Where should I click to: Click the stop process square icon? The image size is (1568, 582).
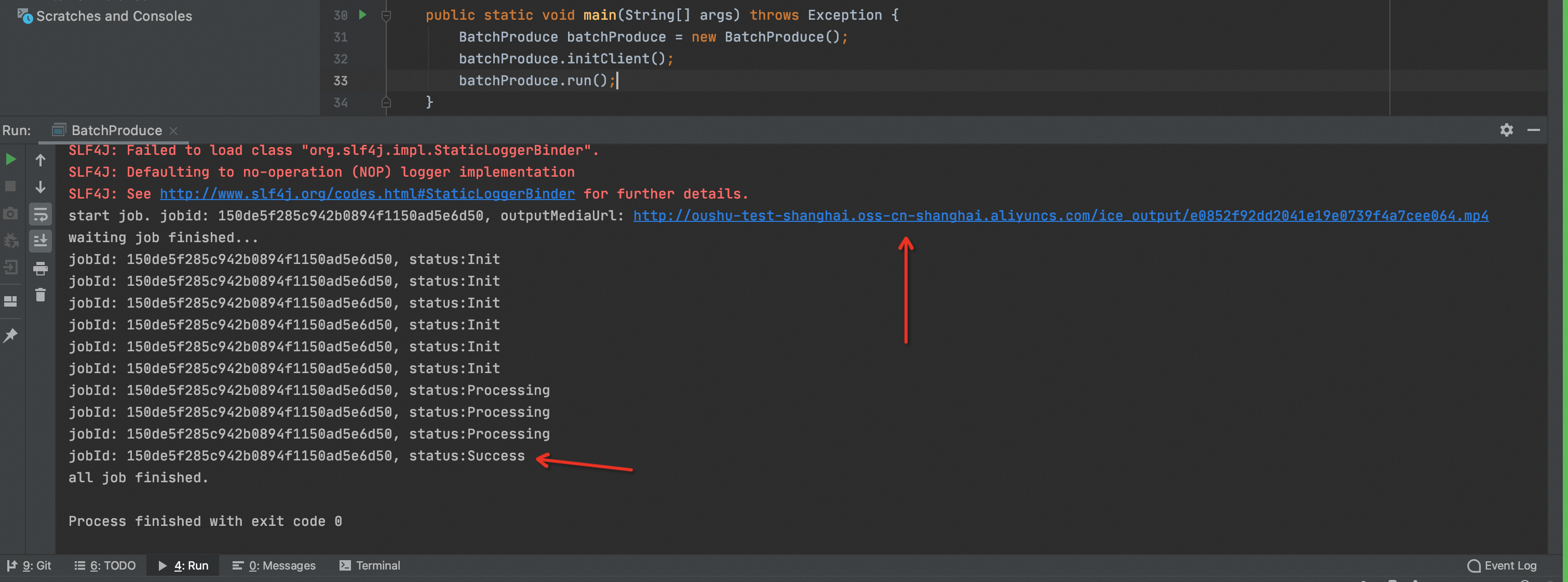coord(11,187)
